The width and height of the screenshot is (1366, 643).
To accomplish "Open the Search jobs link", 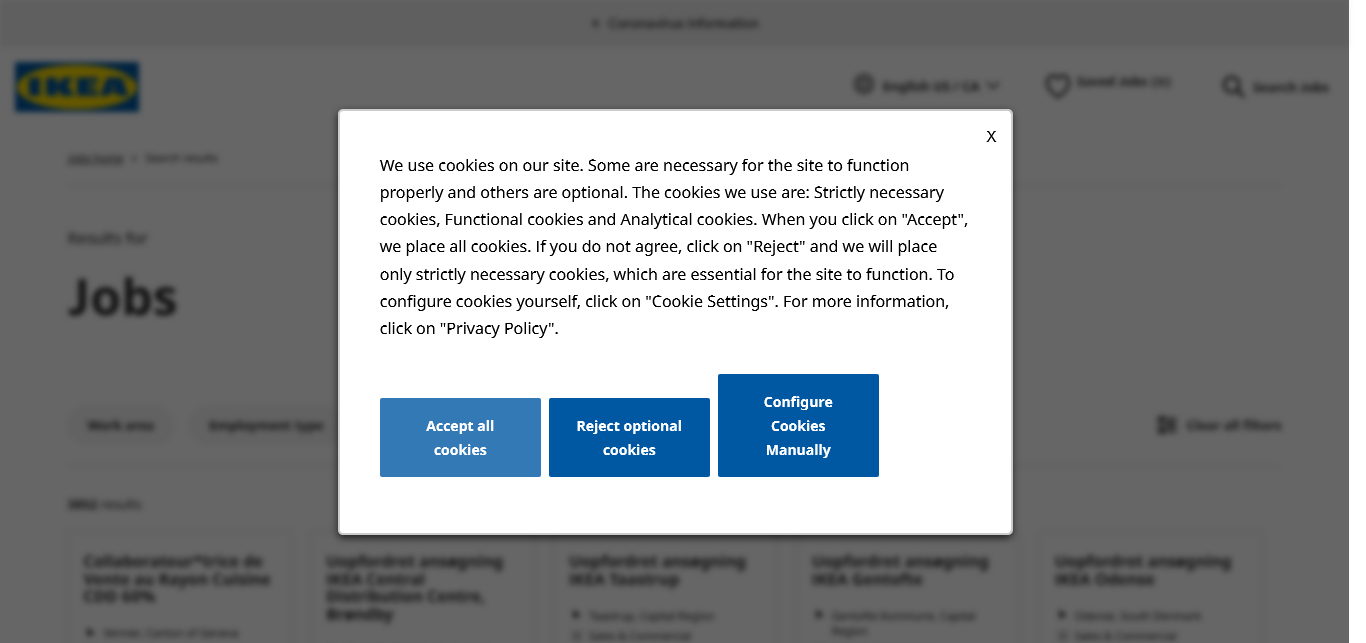I will point(1290,88).
